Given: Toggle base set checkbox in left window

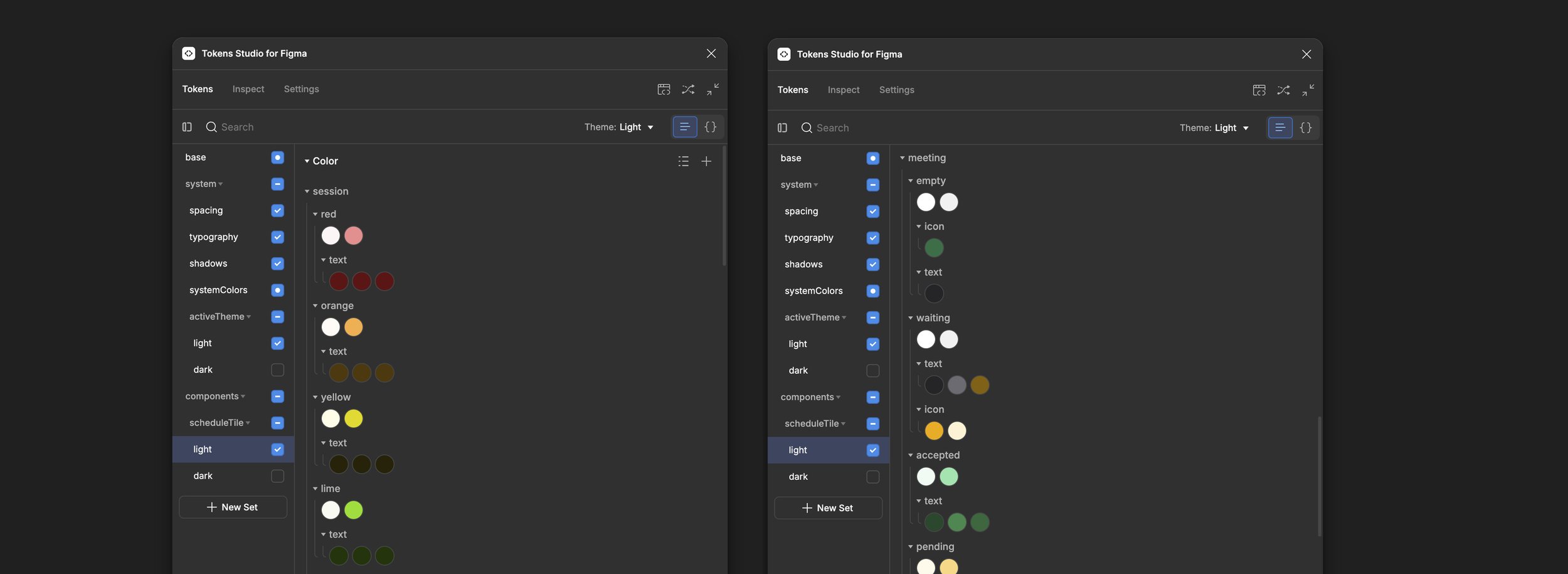Looking at the screenshot, I should pyautogui.click(x=277, y=157).
